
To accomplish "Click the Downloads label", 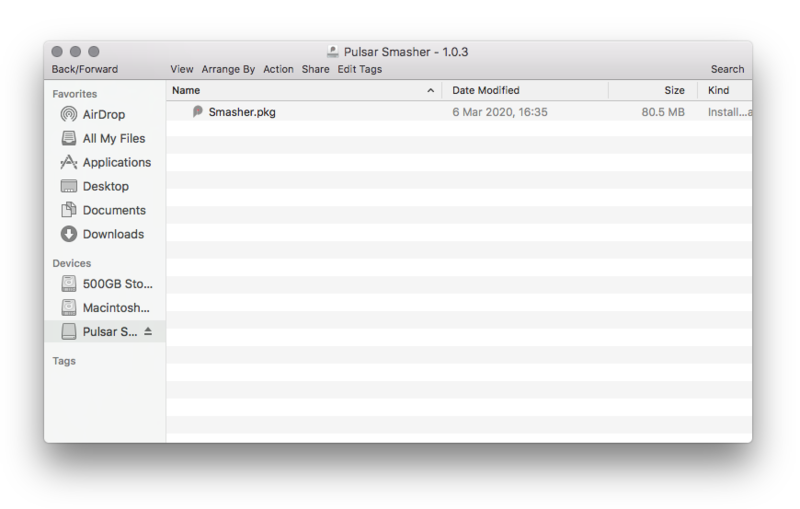I will [x=113, y=234].
